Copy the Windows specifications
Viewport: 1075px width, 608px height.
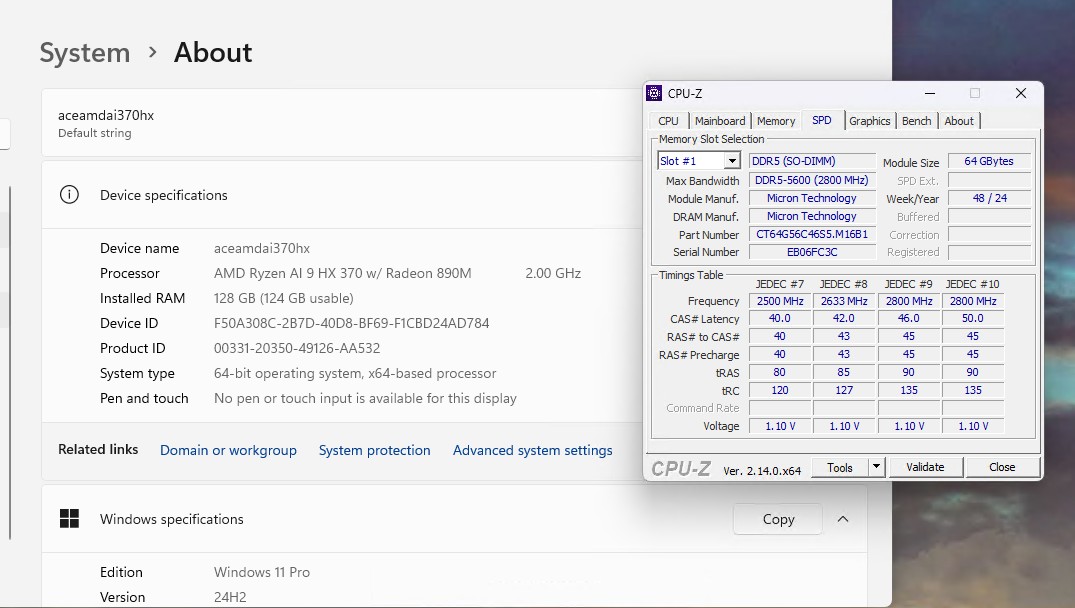(x=778, y=519)
